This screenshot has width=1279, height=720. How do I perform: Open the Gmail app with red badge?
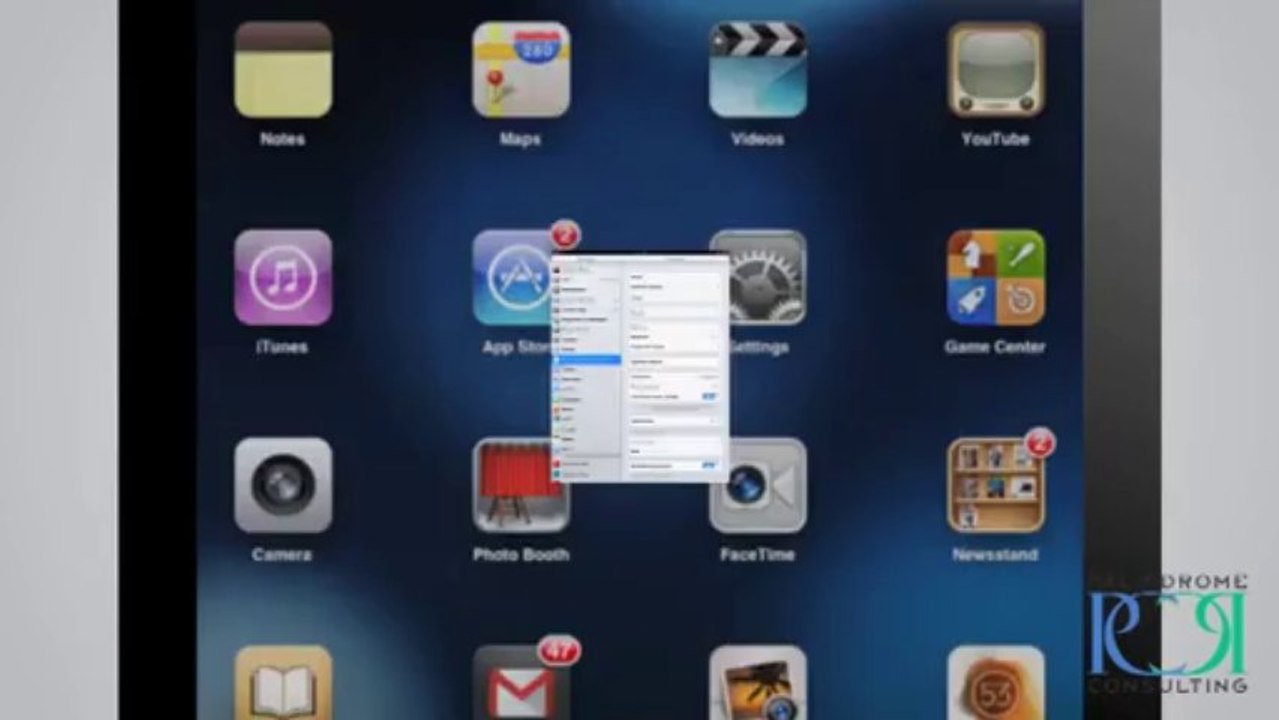(521, 683)
